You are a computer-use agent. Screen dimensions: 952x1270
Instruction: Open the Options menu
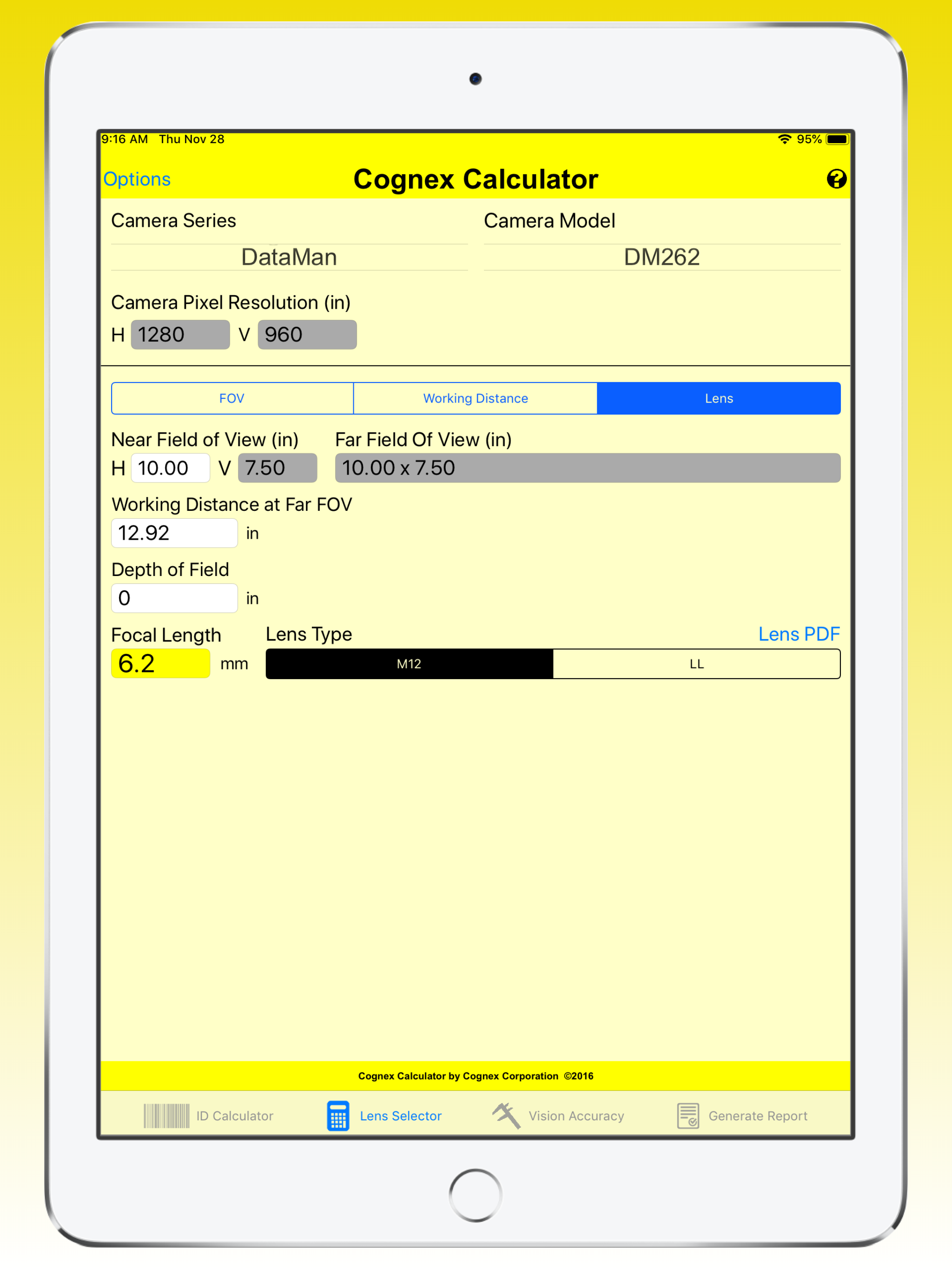click(x=137, y=179)
